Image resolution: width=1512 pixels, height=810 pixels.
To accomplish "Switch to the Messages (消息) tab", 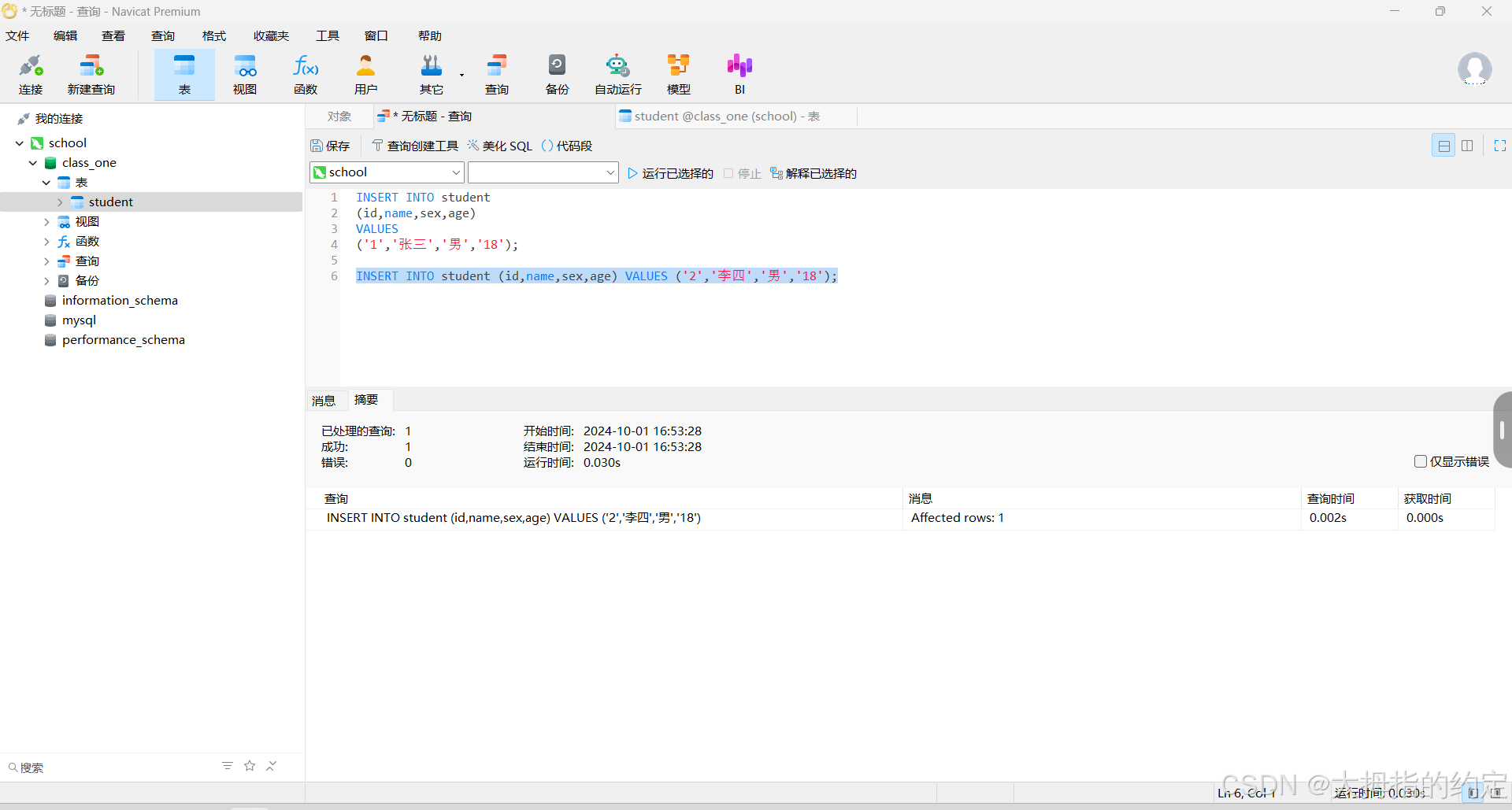I will [324, 401].
